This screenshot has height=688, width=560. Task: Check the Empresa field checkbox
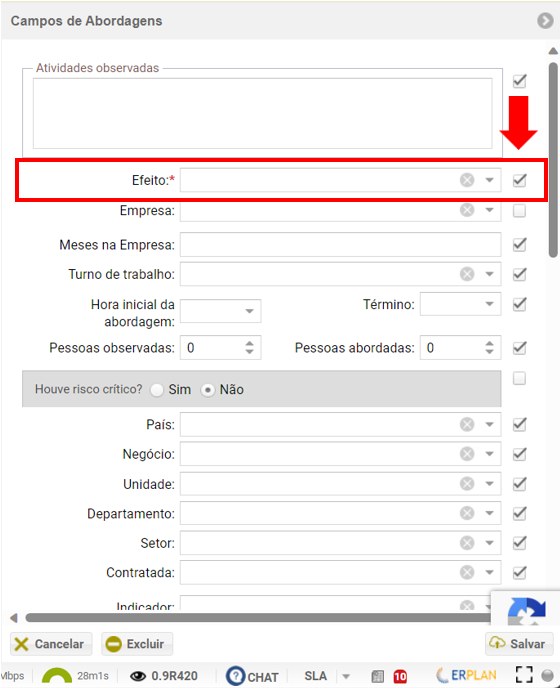click(x=520, y=211)
